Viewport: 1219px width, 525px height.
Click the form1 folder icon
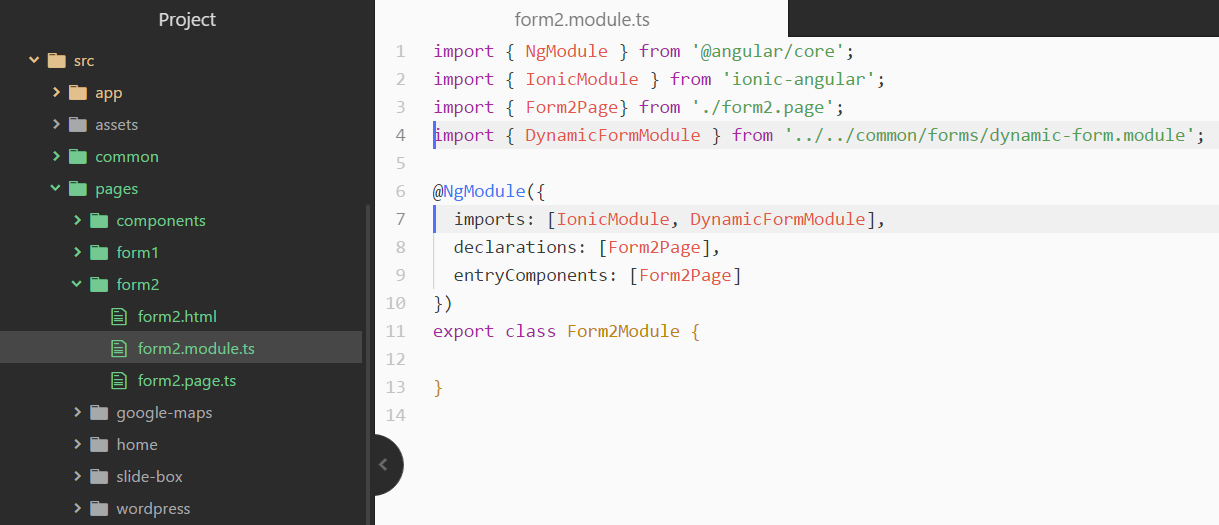[99, 253]
